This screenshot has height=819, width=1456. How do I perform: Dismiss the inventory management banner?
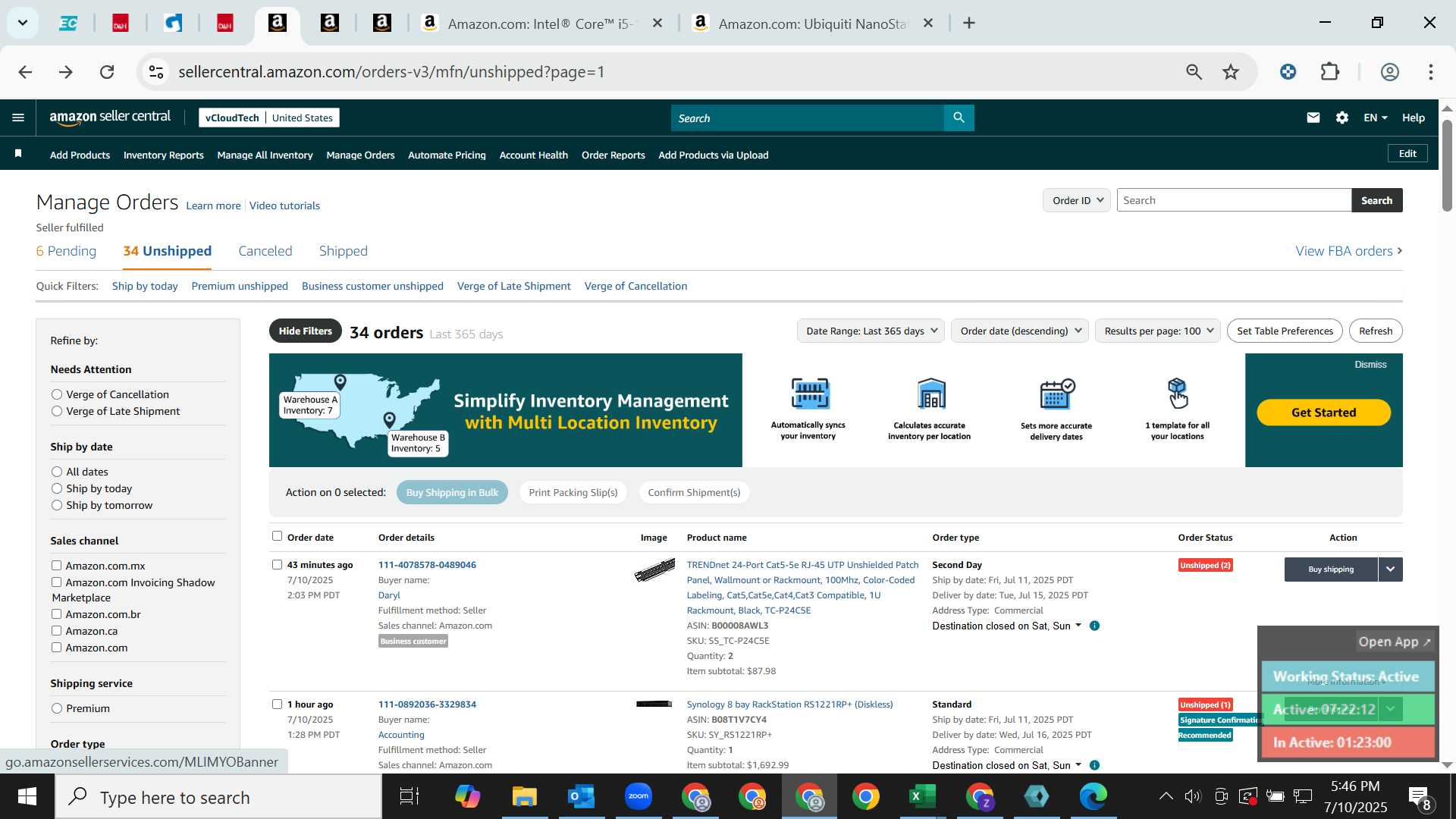1370,365
